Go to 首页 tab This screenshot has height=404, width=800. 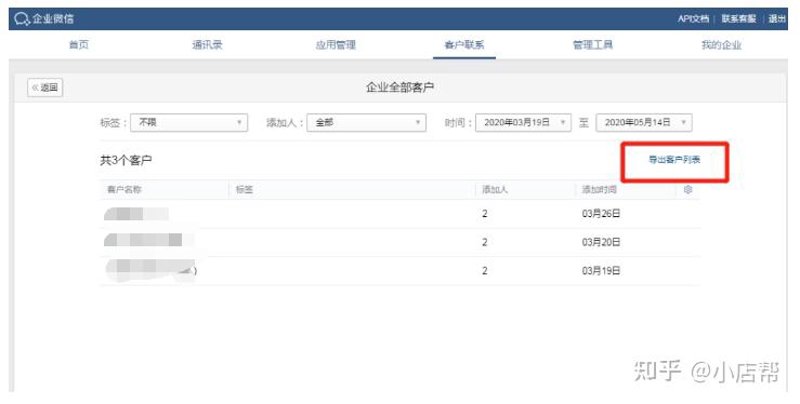pyautogui.click(x=79, y=45)
